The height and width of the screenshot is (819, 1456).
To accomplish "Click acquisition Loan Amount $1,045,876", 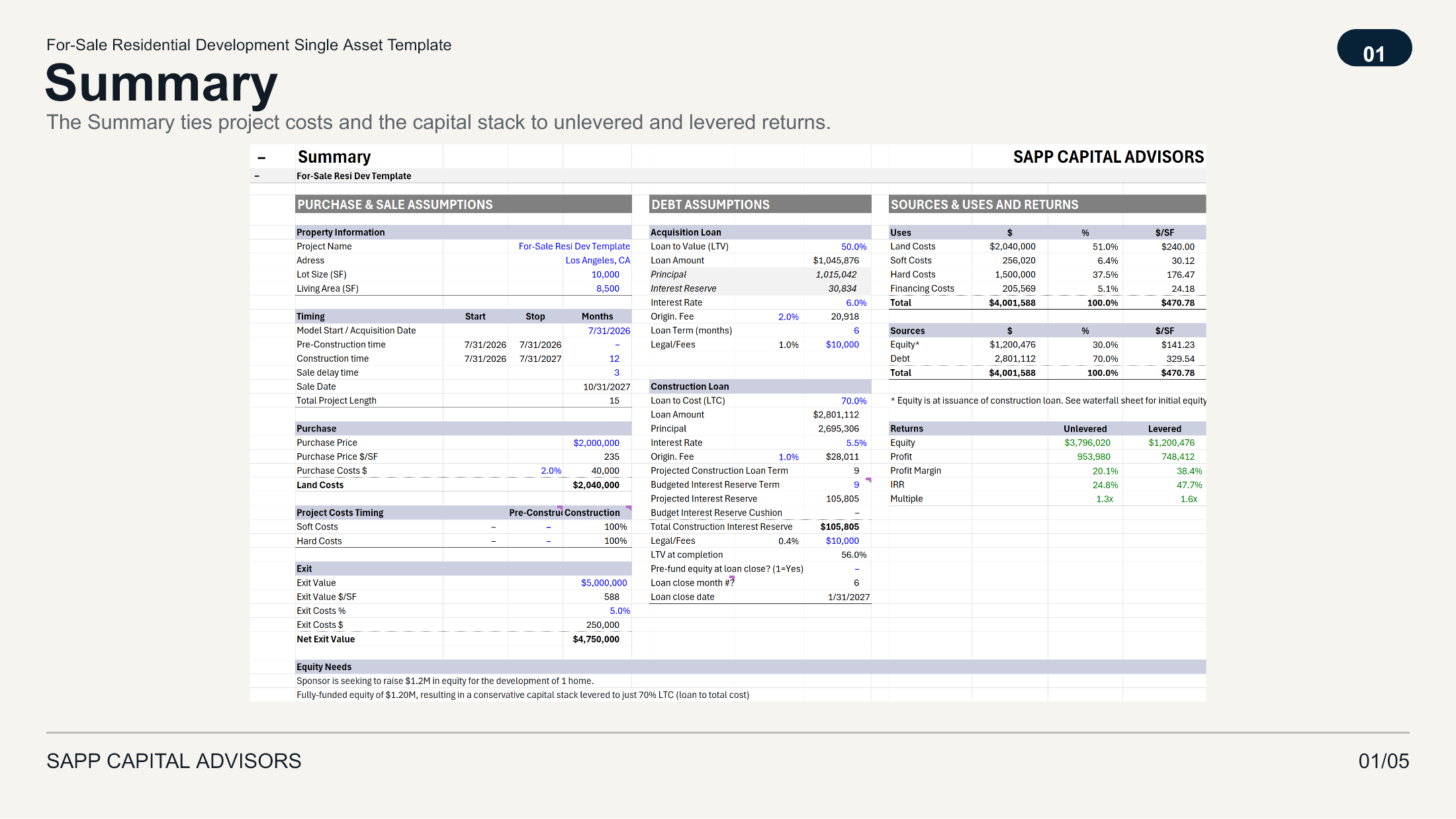I will tap(835, 260).
